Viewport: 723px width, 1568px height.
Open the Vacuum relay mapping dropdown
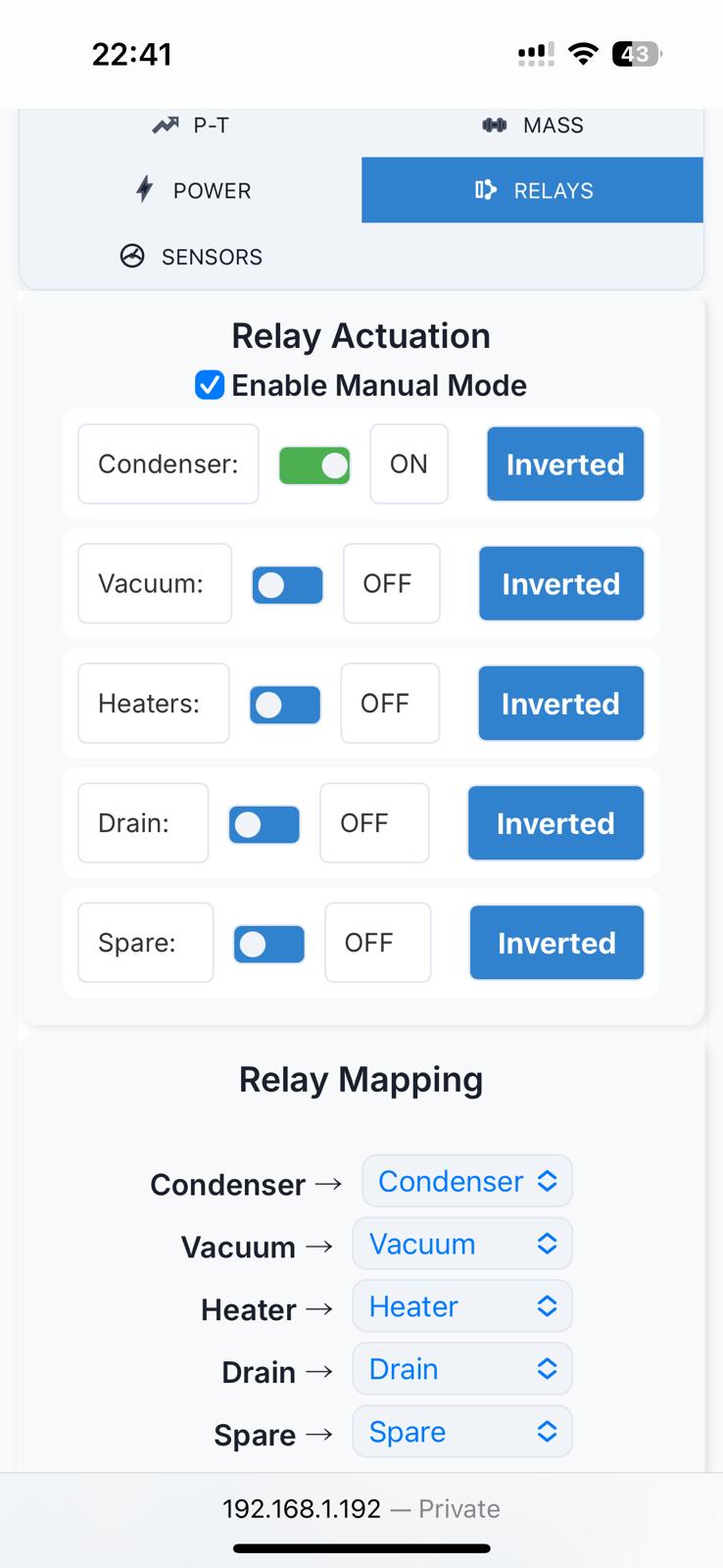(461, 1244)
